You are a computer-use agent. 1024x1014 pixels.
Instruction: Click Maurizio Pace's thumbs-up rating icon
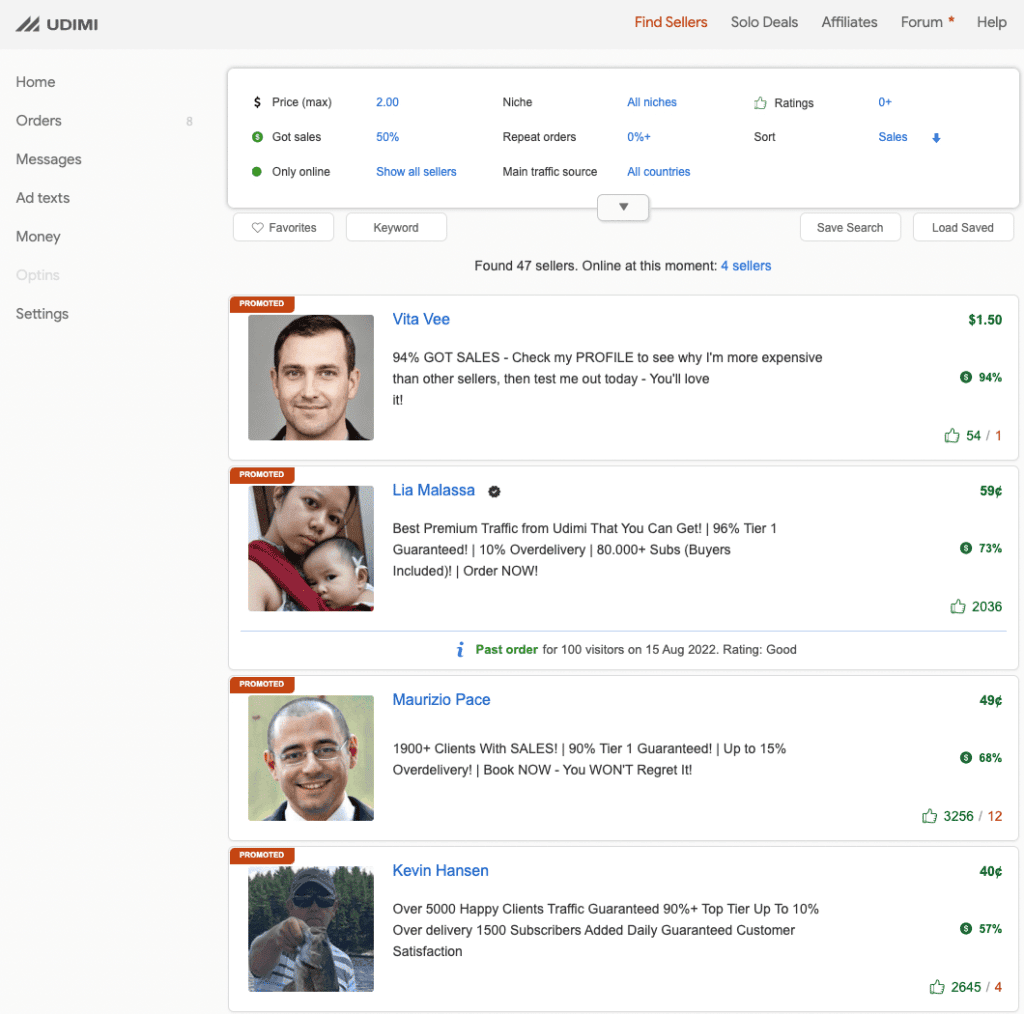[x=929, y=816]
